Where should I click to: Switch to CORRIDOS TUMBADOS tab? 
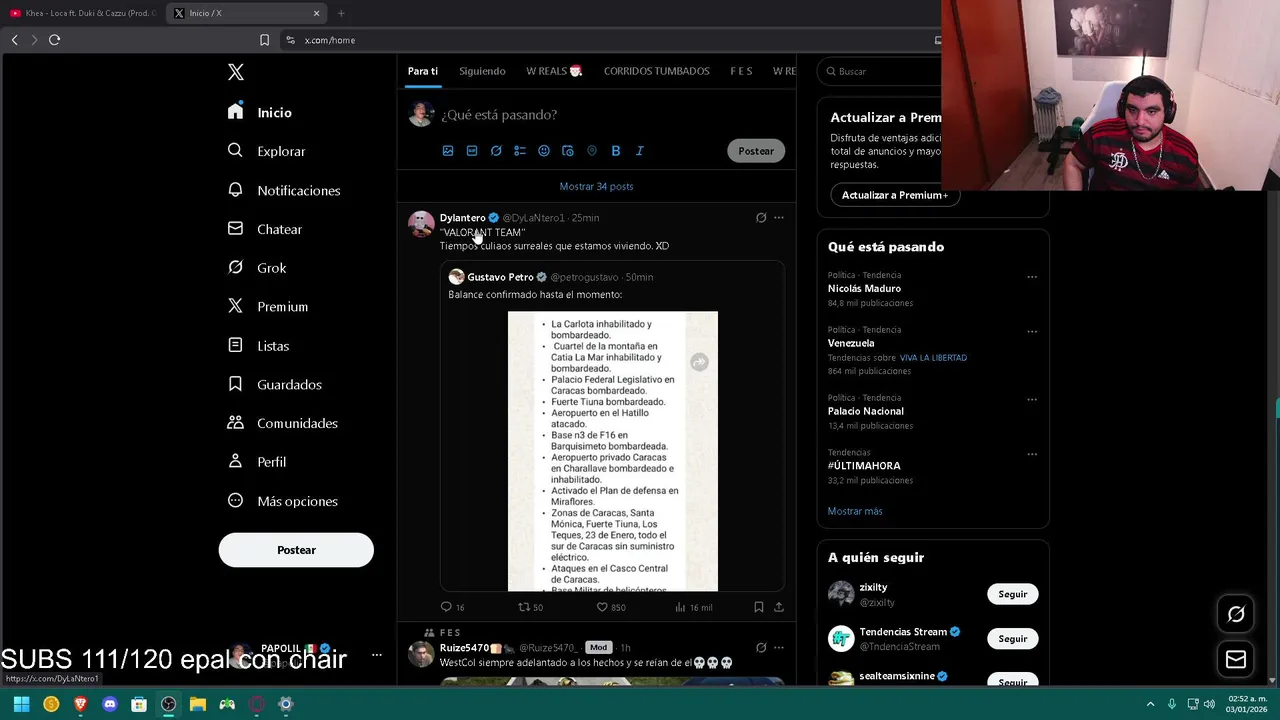[x=657, y=71]
